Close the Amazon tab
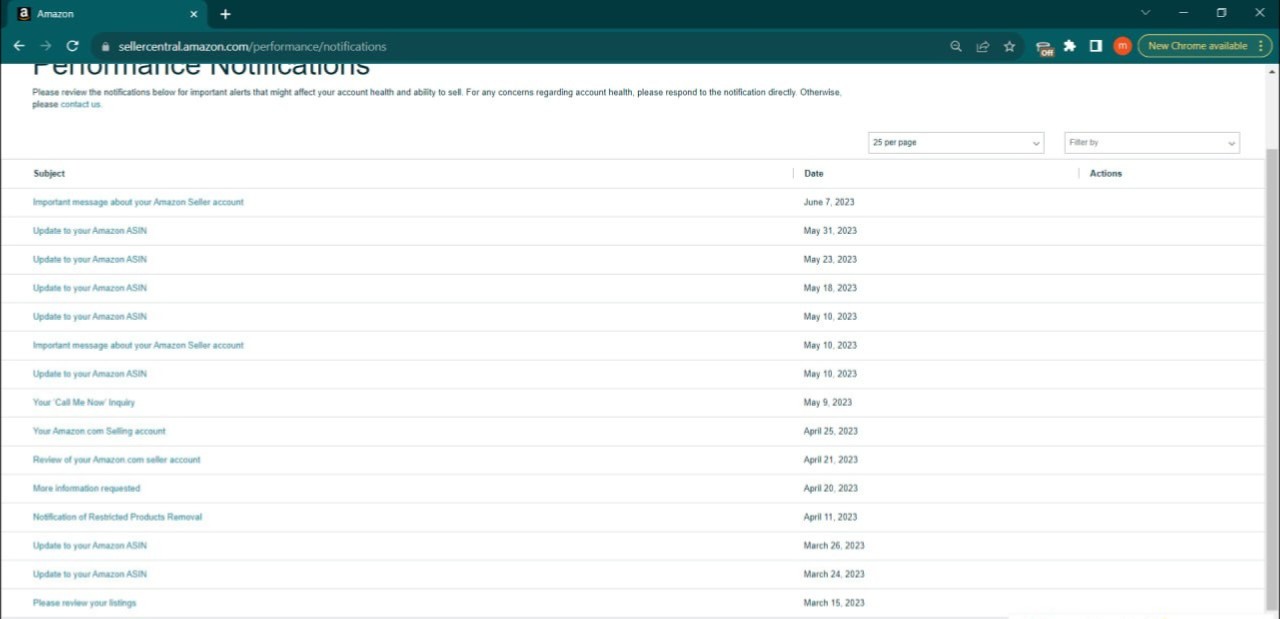This screenshot has height=619, width=1280. (x=194, y=14)
